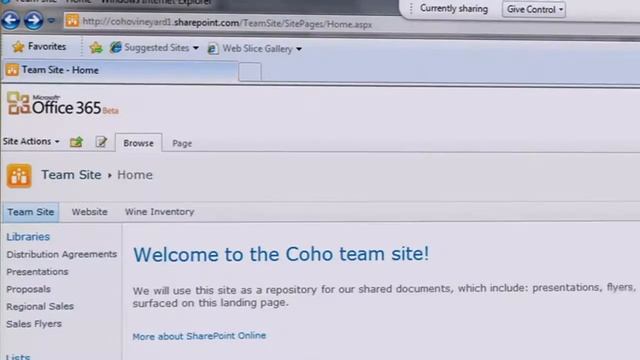Open the Site Actions menu
Screen dimensions: 640x360
[31, 141]
